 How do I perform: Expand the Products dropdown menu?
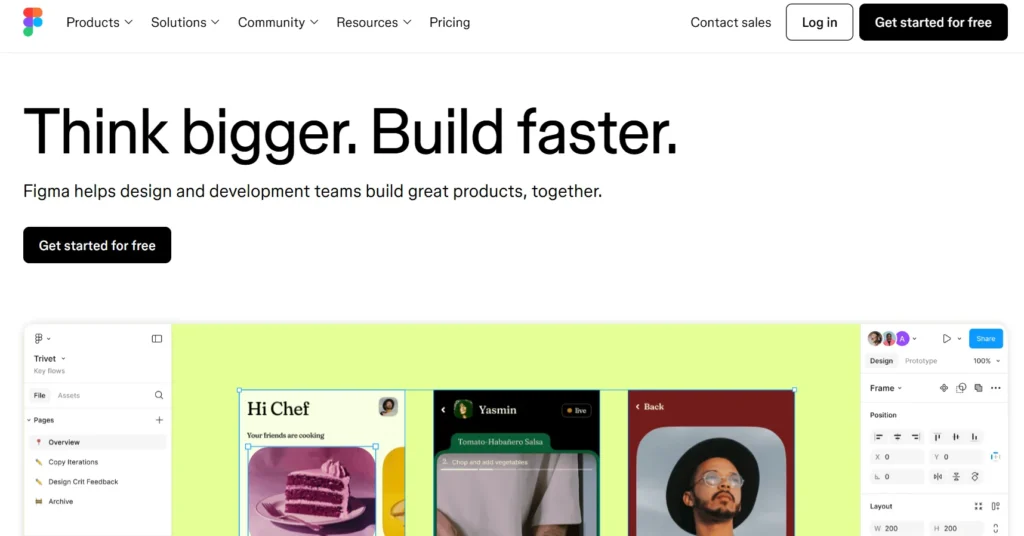(99, 22)
